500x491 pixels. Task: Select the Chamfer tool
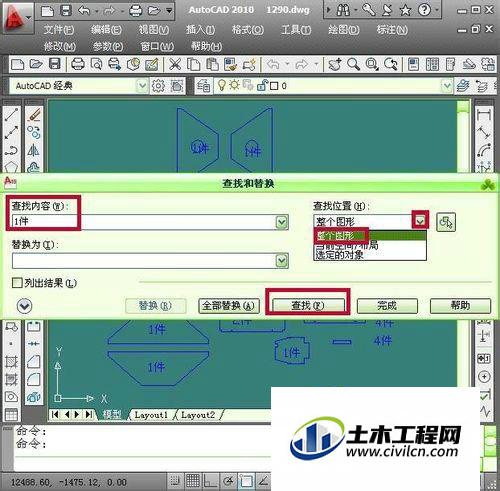tap(34, 362)
